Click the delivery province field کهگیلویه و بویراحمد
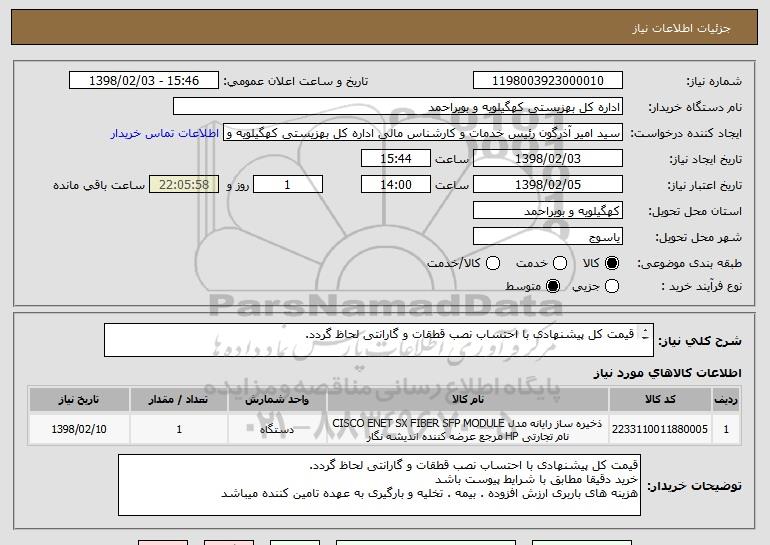This screenshot has width=770, height=545. (x=548, y=211)
